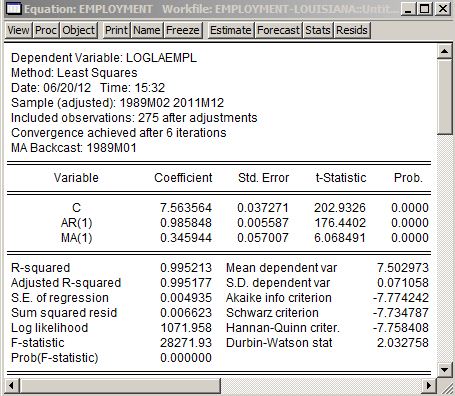Click the std error value 0.005587
The height and width of the screenshot is (396, 455).
click(263, 223)
